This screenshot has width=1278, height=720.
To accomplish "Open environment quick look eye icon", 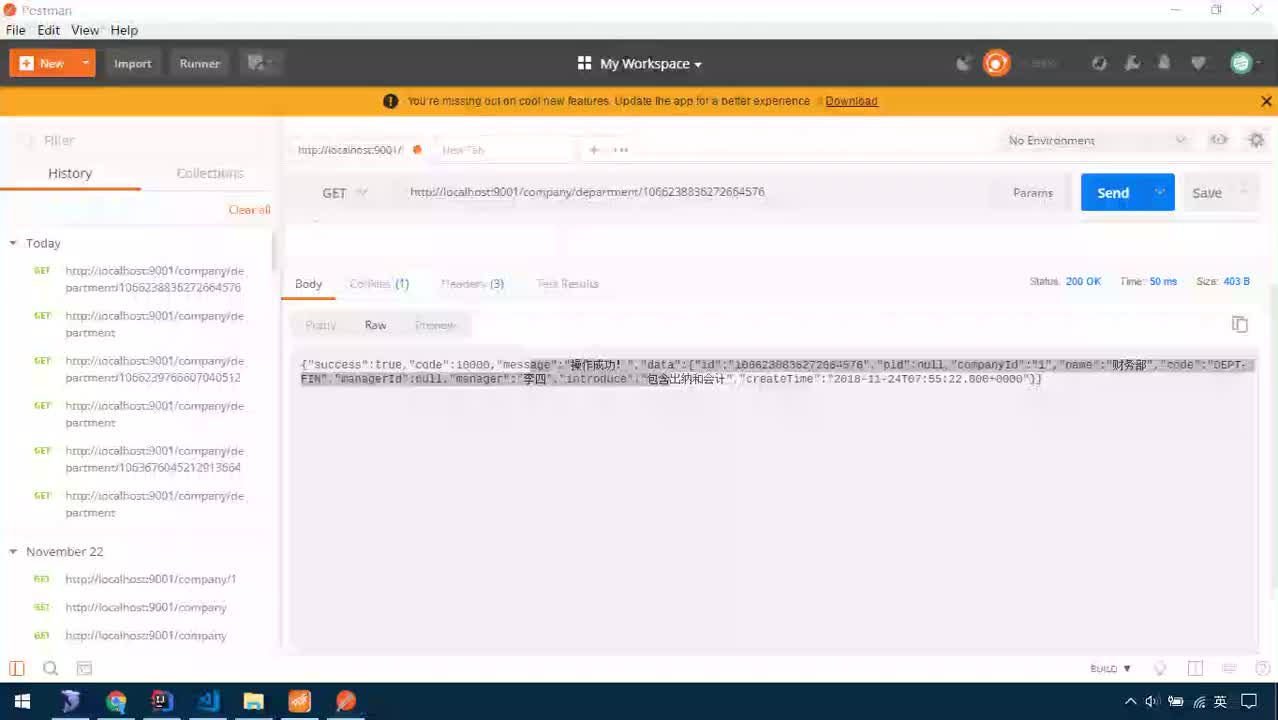I will tap(1219, 140).
